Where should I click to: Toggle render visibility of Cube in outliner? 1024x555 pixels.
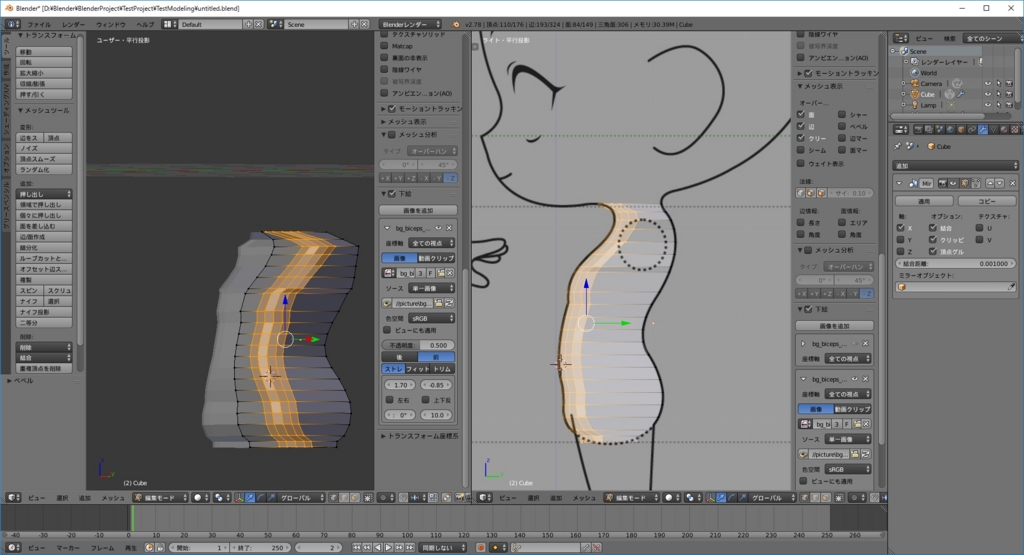click(1009, 94)
